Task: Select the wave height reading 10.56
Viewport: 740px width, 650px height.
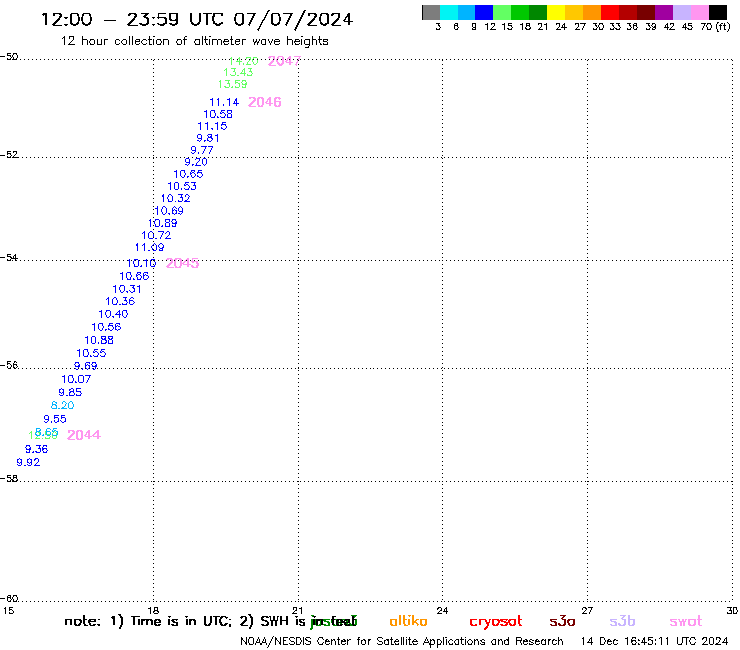Action: click(x=106, y=327)
